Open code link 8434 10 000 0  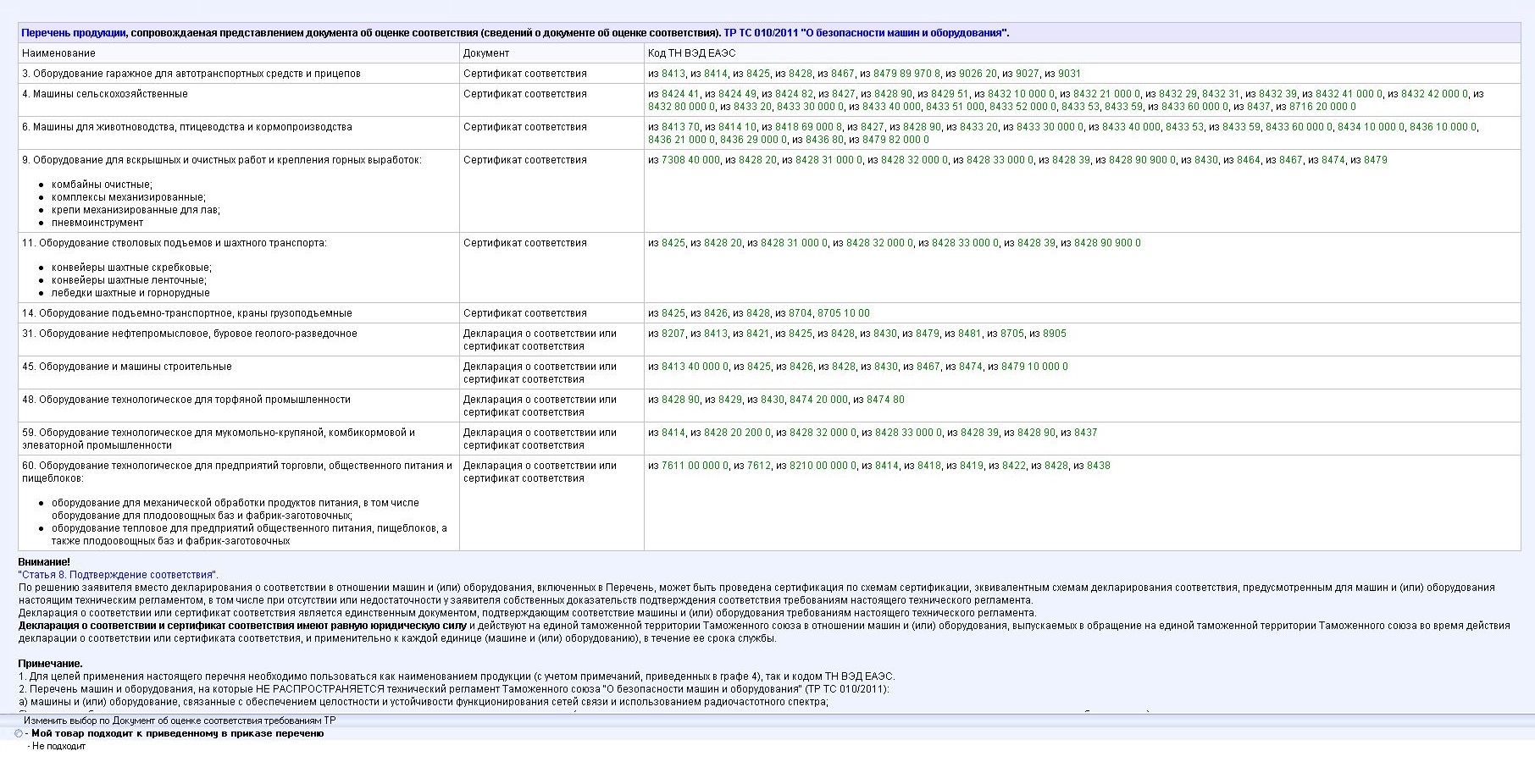coord(1371,127)
